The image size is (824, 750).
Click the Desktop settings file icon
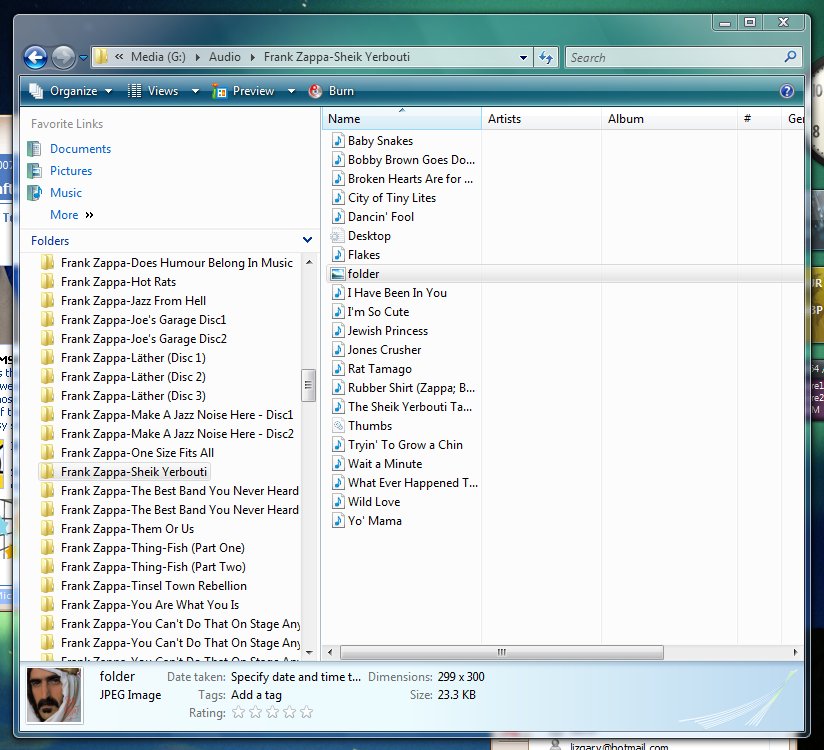click(337, 235)
